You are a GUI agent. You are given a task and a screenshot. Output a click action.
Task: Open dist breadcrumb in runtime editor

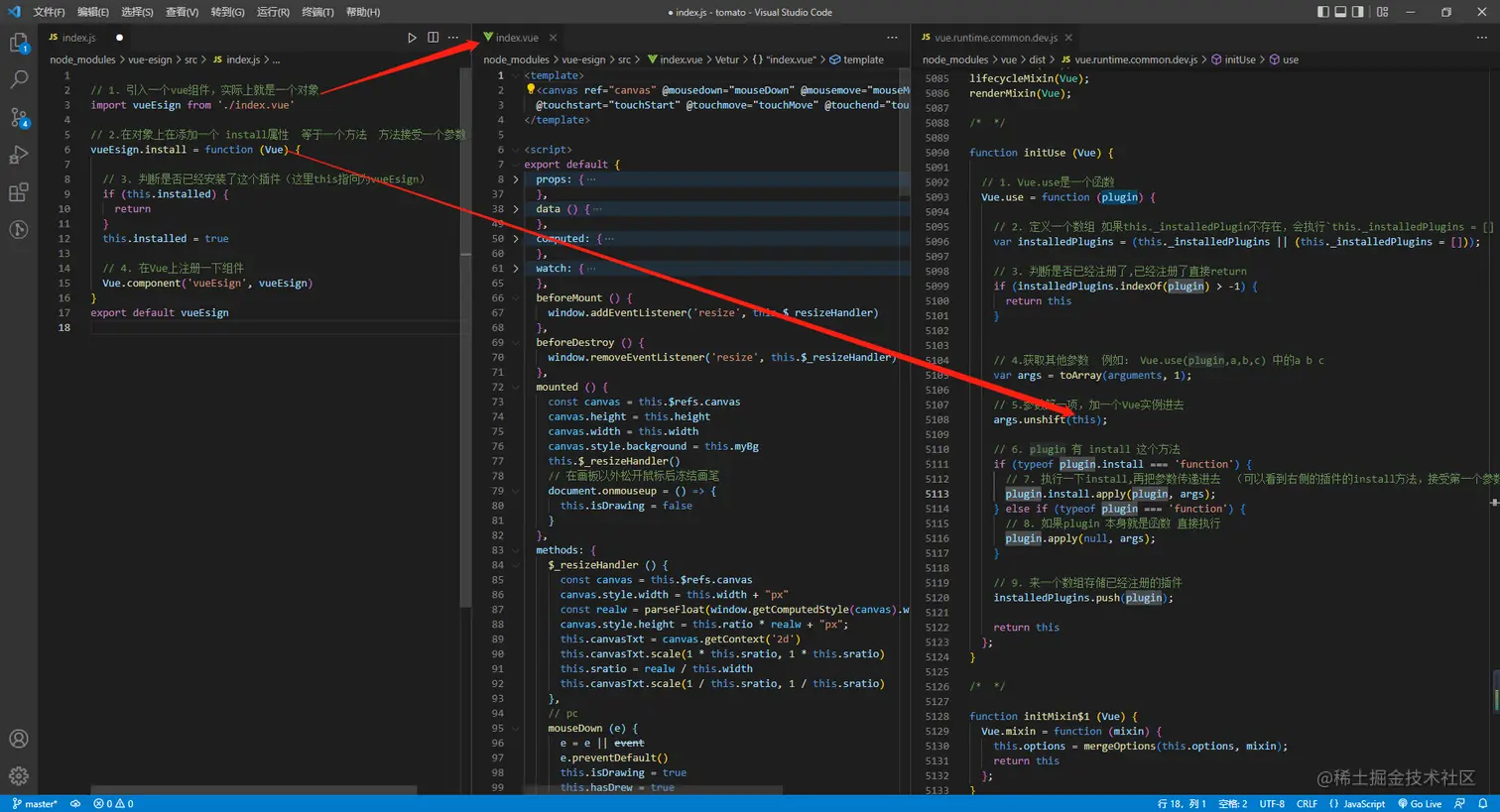(1037, 59)
